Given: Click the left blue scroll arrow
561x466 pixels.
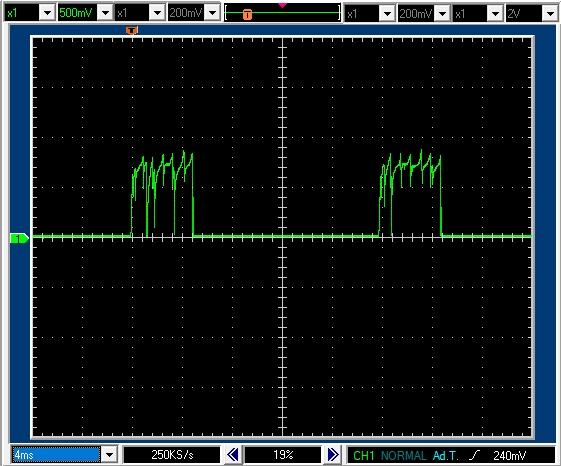Looking at the screenshot, I should pos(233,455).
